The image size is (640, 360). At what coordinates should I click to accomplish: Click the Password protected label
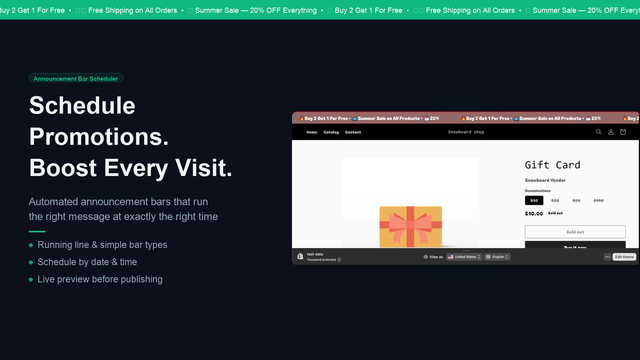point(322,260)
